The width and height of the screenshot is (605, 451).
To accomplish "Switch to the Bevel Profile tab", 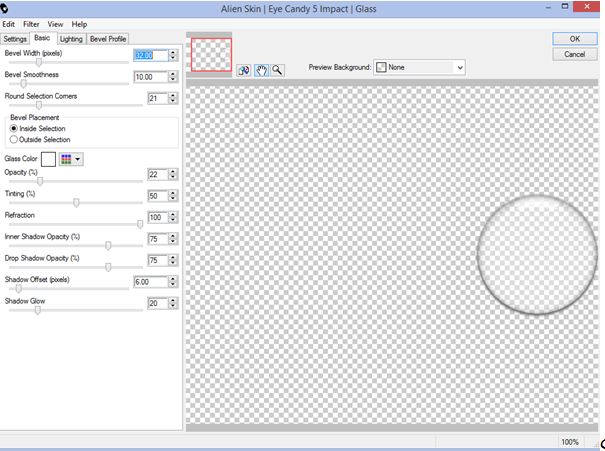I will 108,39.
